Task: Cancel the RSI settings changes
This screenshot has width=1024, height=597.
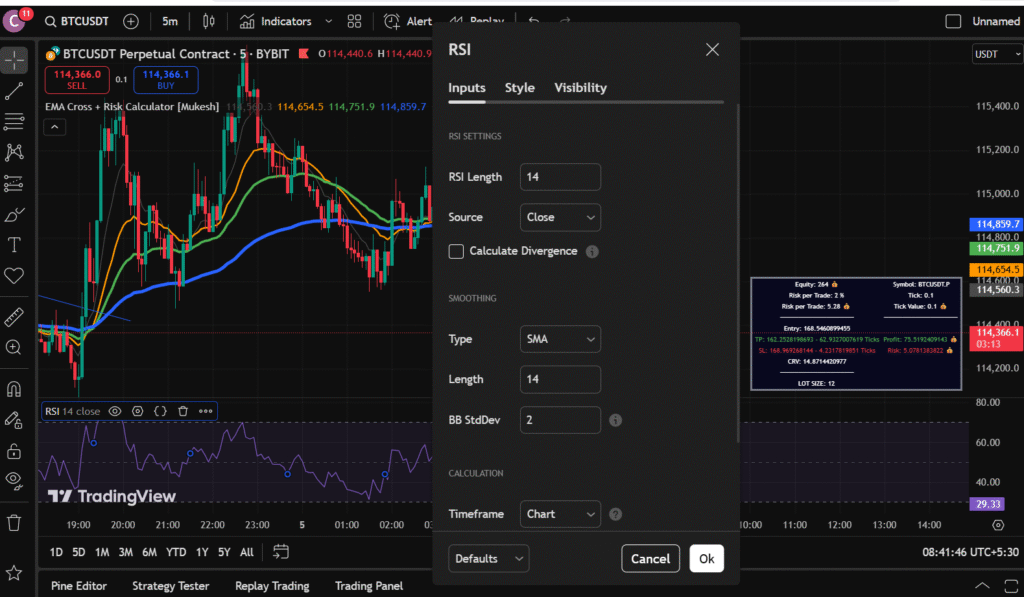Action: tap(650, 558)
